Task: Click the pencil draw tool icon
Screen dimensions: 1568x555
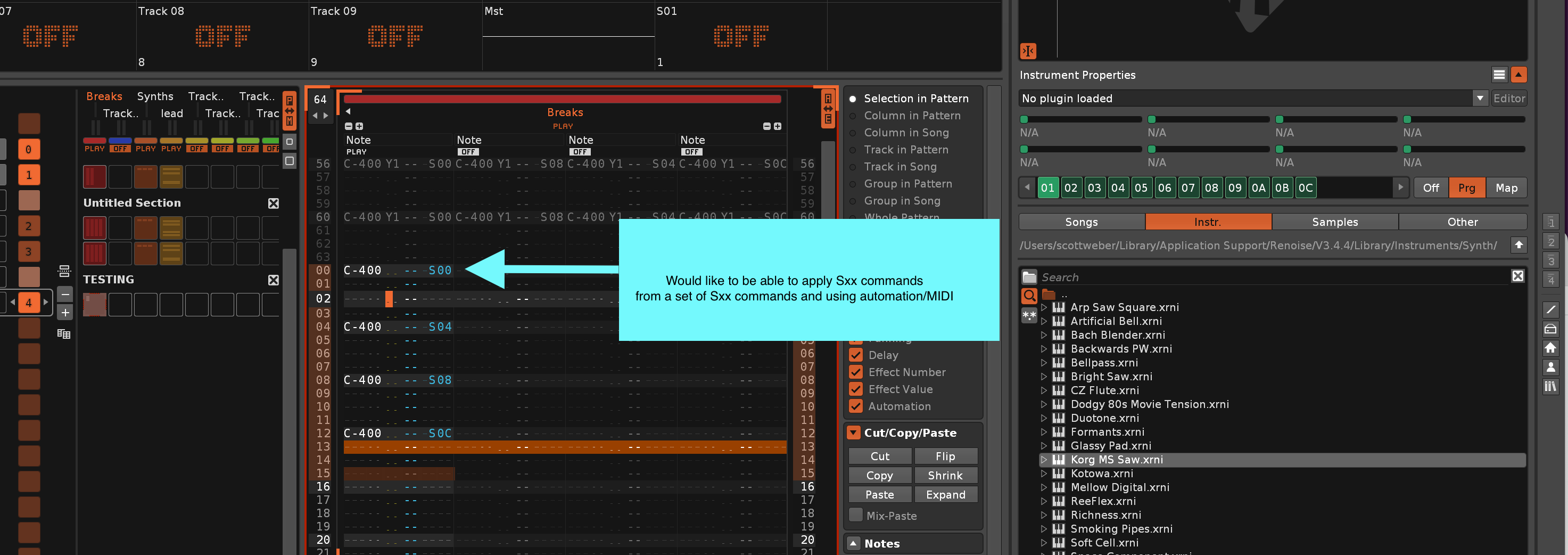Action: pyautogui.click(x=1550, y=309)
